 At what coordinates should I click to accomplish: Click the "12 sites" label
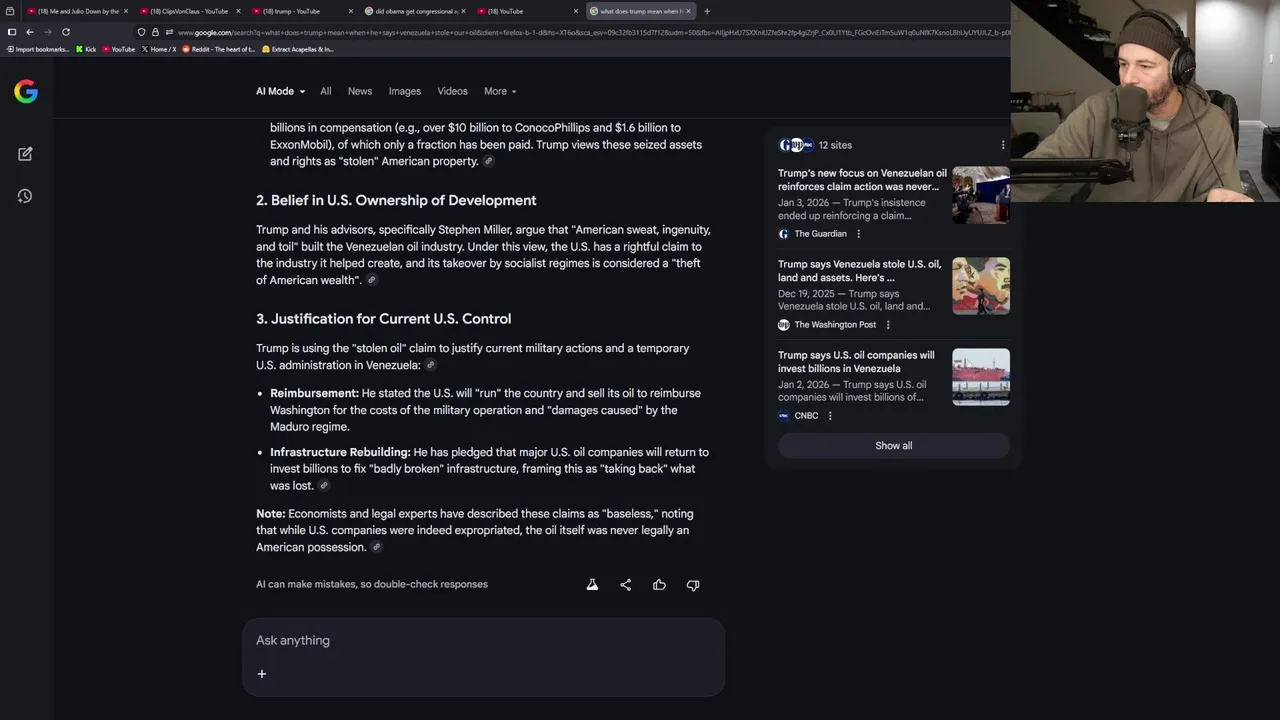tap(835, 145)
